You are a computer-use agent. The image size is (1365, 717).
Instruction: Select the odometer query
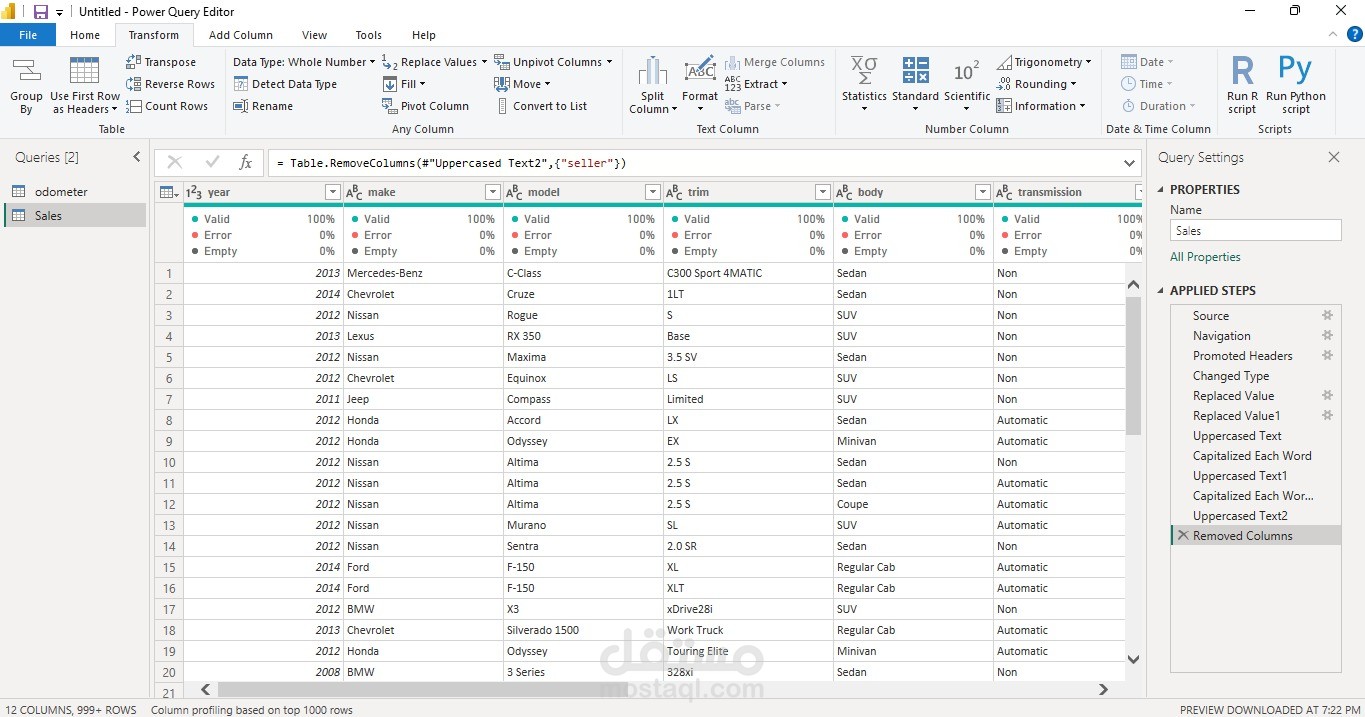tap(61, 192)
